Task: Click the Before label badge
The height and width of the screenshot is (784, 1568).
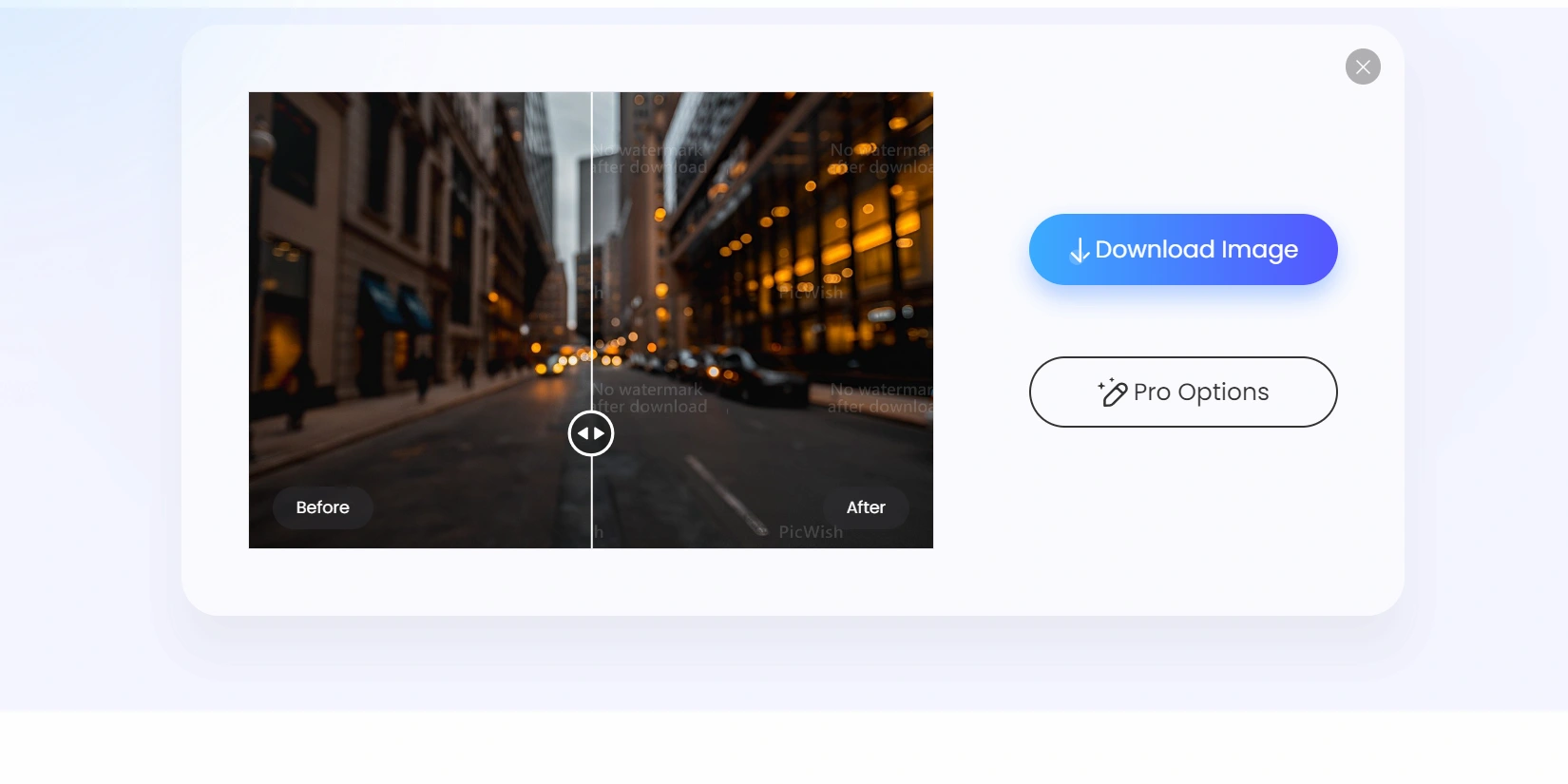Action: tap(322, 507)
